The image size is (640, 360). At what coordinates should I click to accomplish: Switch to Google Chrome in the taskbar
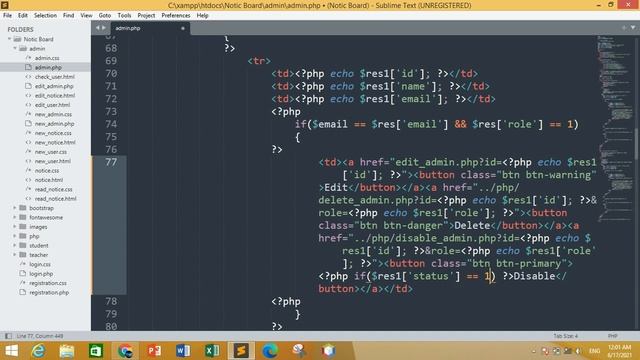coord(125,351)
